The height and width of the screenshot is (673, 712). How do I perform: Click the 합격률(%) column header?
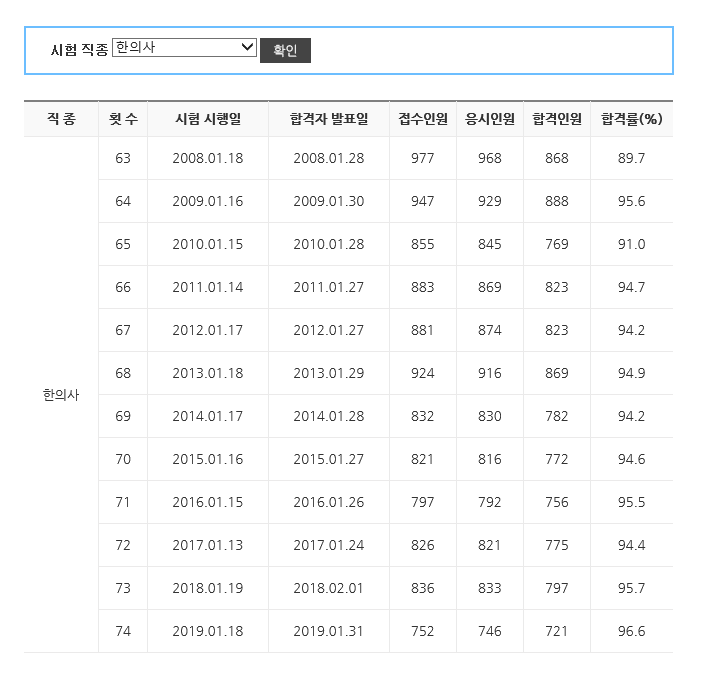(632, 119)
